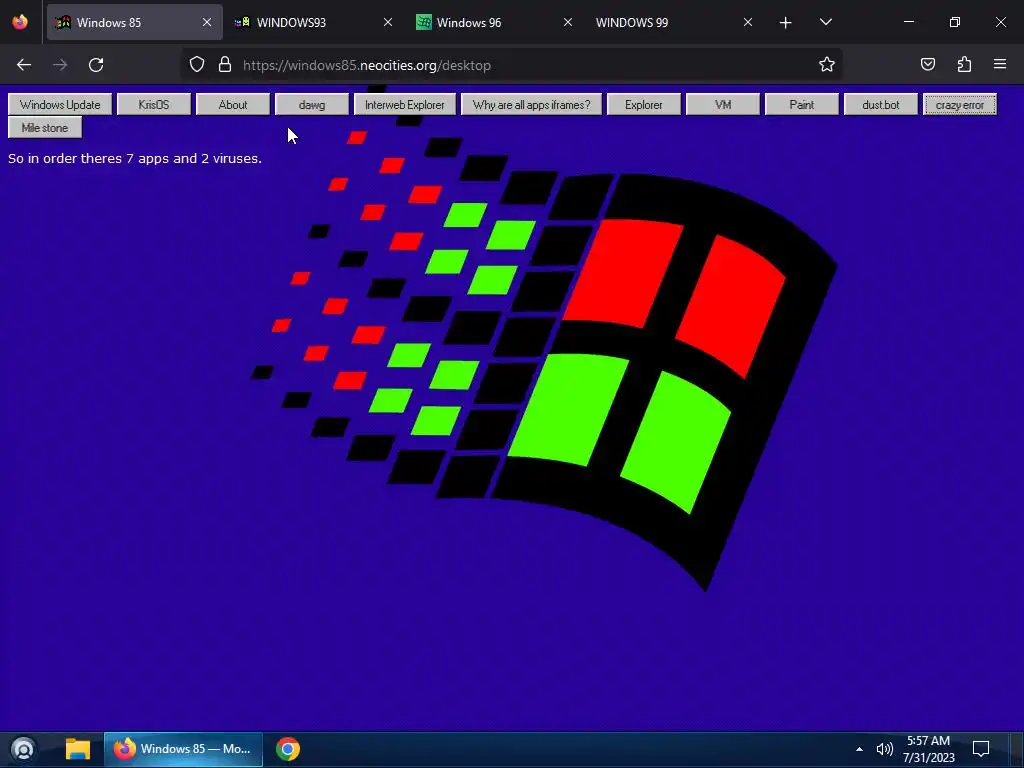This screenshot has height=768, width=1024.
Task: Click the Firefox logo in title bar
Action: (x=20, y=22)
